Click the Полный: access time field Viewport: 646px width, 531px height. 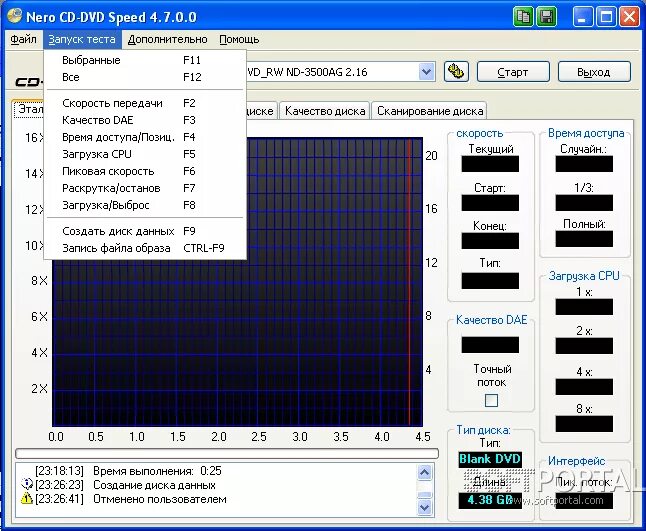coord(584,239)
